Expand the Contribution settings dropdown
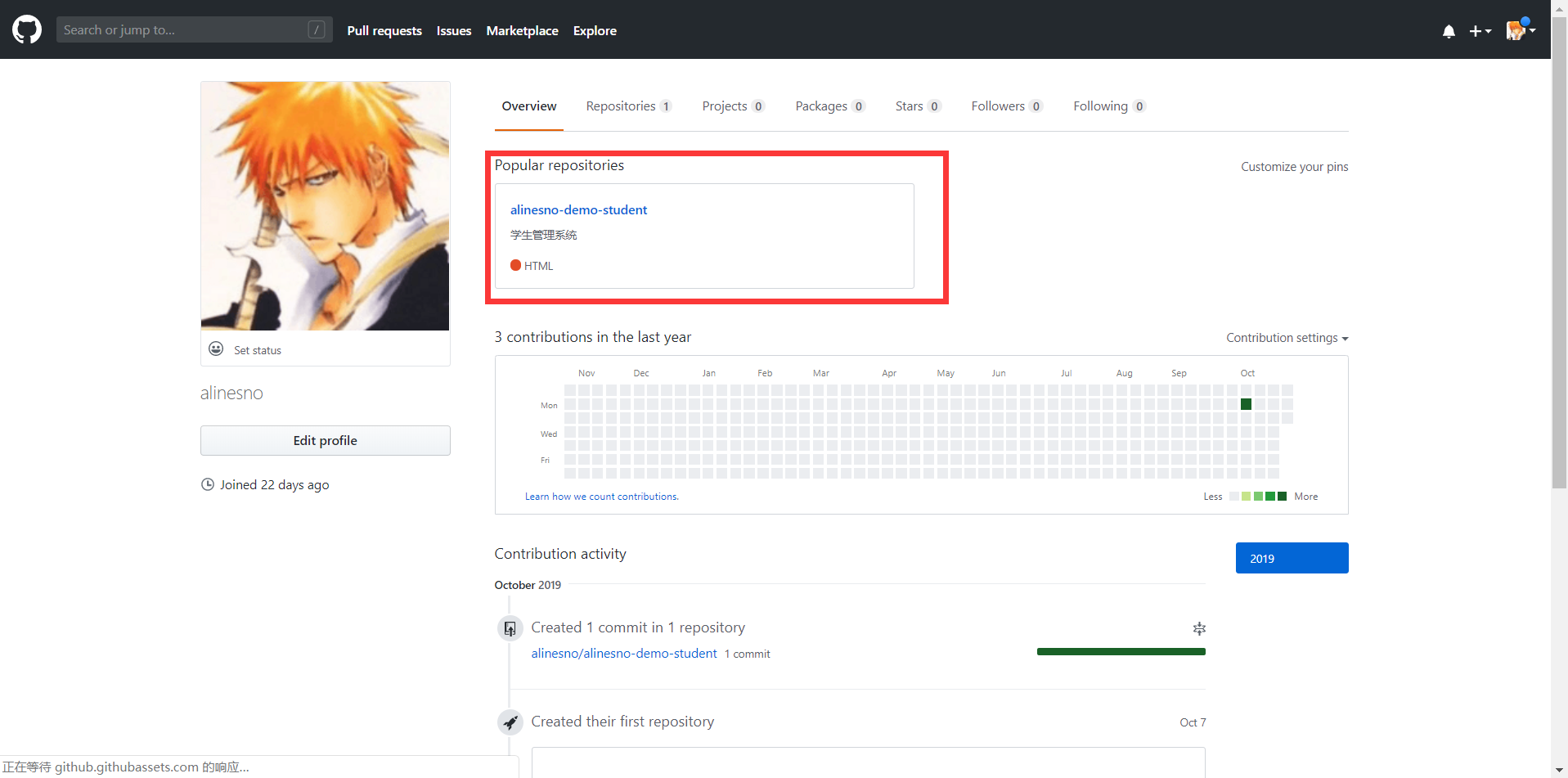 point(1287,338)
